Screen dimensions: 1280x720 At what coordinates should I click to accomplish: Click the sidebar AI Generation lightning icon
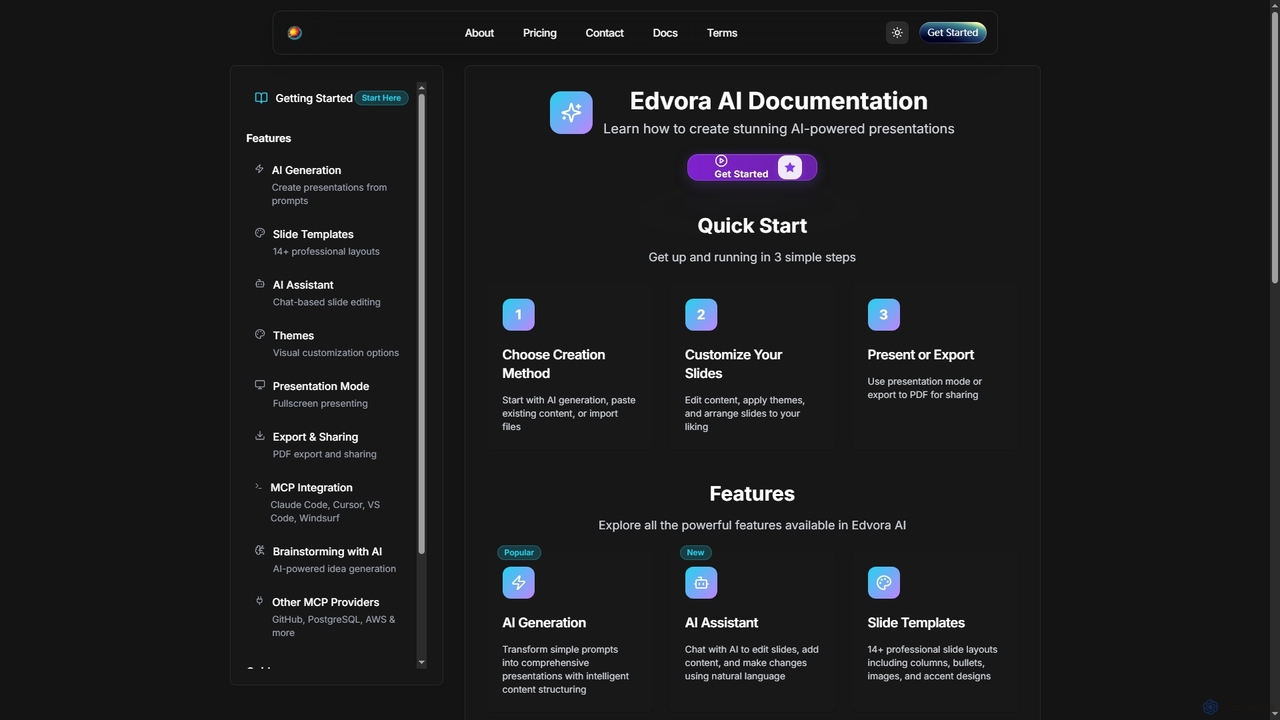coord(259,169)
